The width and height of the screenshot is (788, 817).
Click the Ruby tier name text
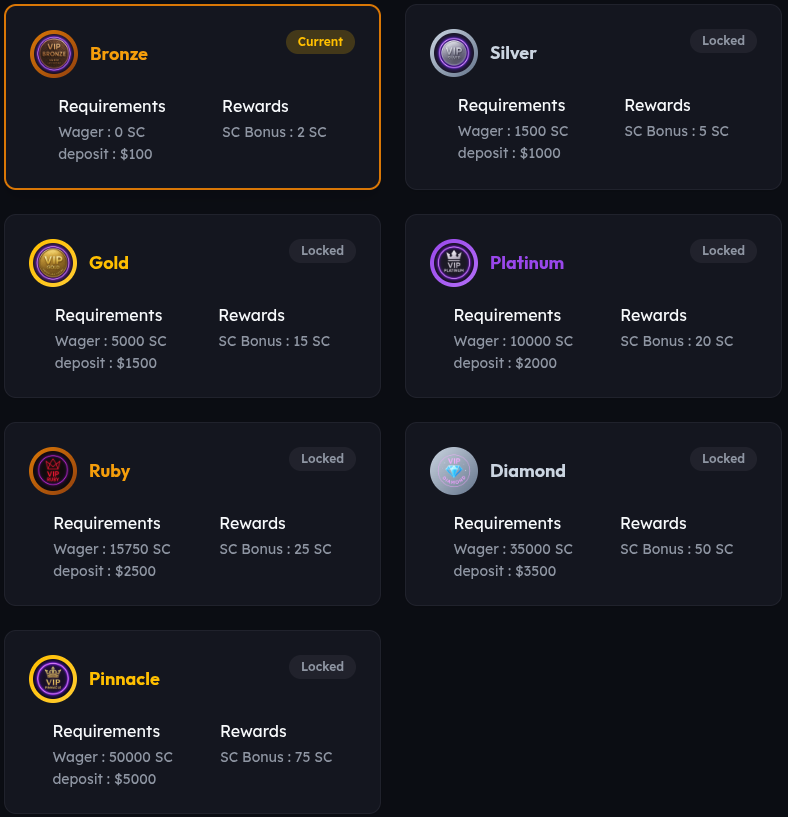[x=109, y=472]
